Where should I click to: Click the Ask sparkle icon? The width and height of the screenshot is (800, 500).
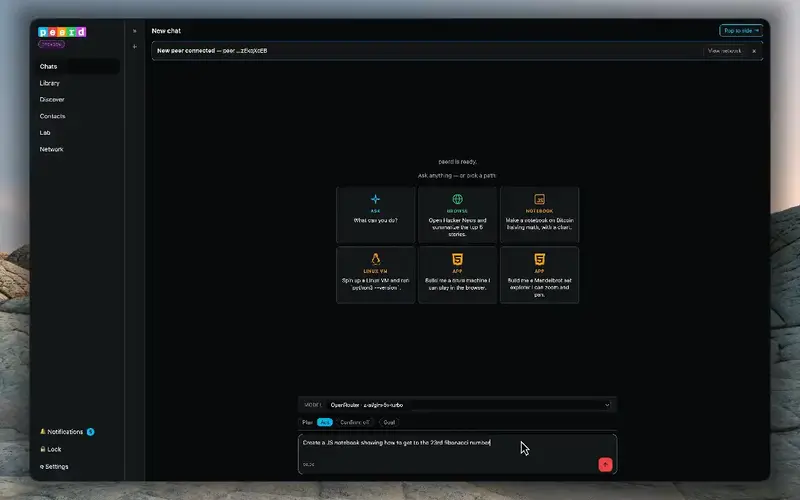(x=376, y=199)
